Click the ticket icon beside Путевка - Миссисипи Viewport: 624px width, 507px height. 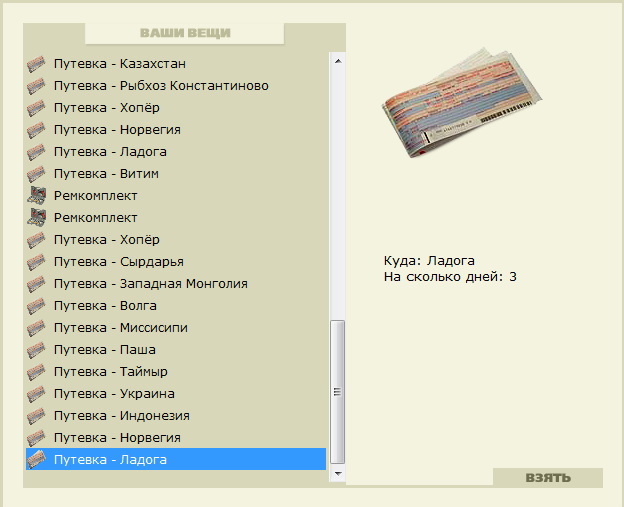point(36,328)
